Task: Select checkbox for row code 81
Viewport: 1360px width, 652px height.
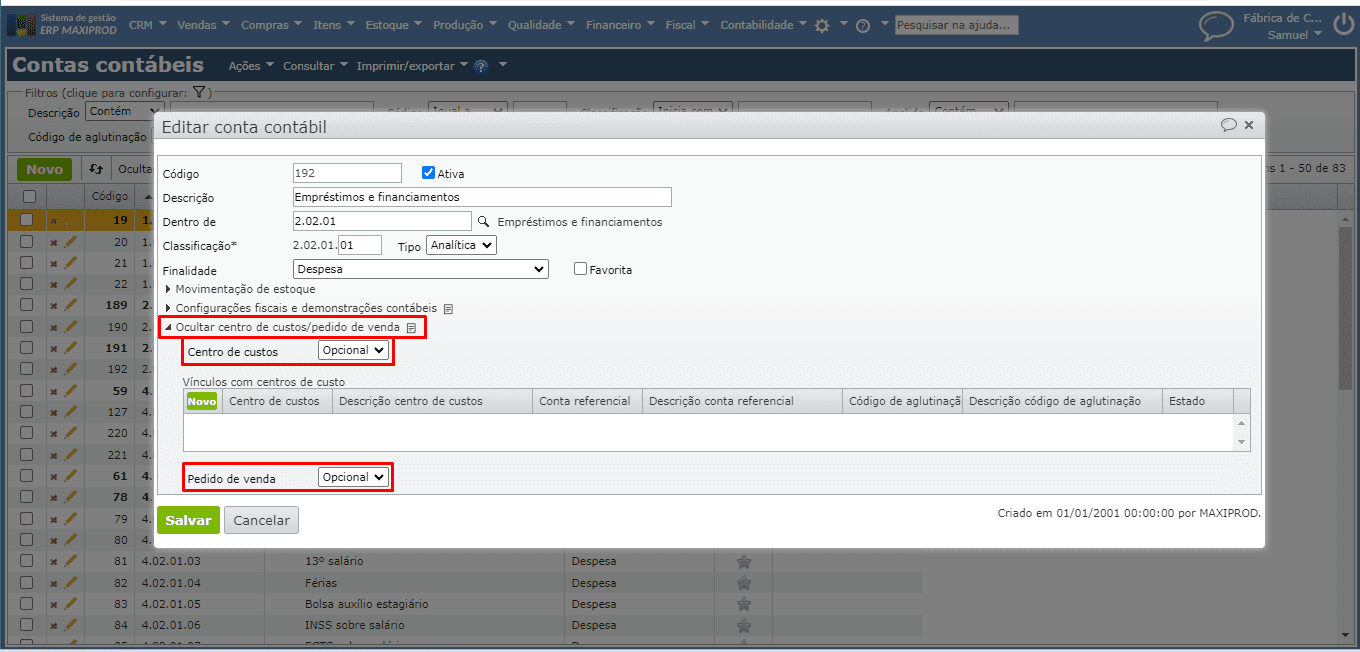Action: tap(27, 561)
